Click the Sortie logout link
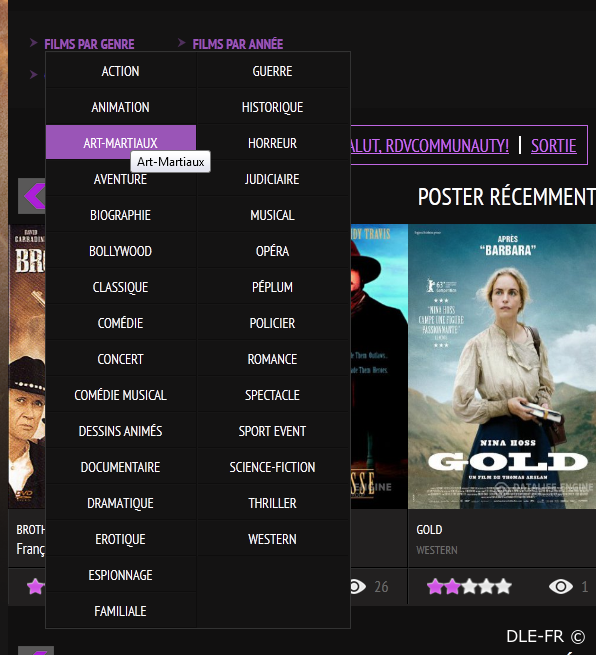Viewport: 596px width, 655px height. click(553, 146)
